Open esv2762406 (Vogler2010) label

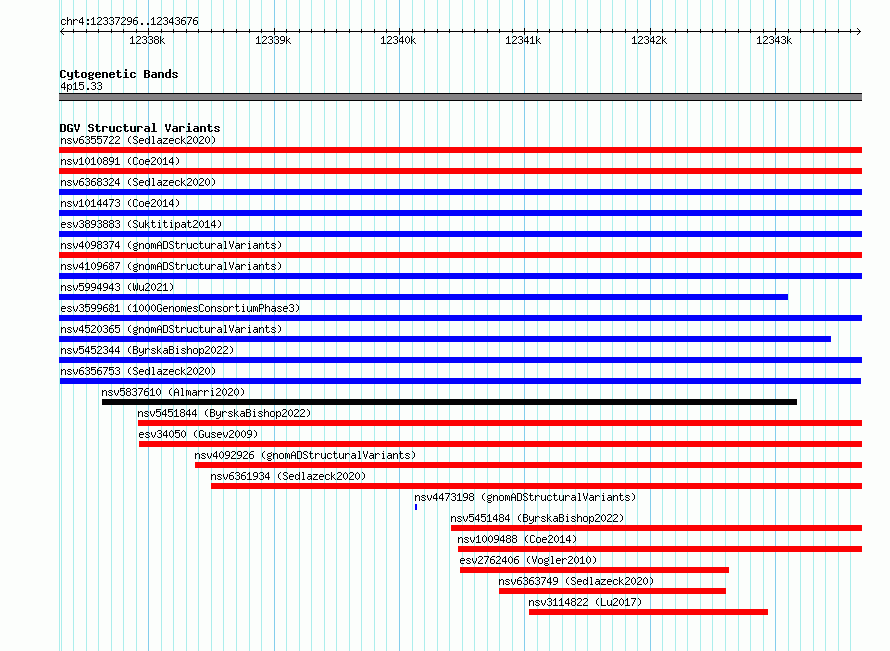pos(528,560)
